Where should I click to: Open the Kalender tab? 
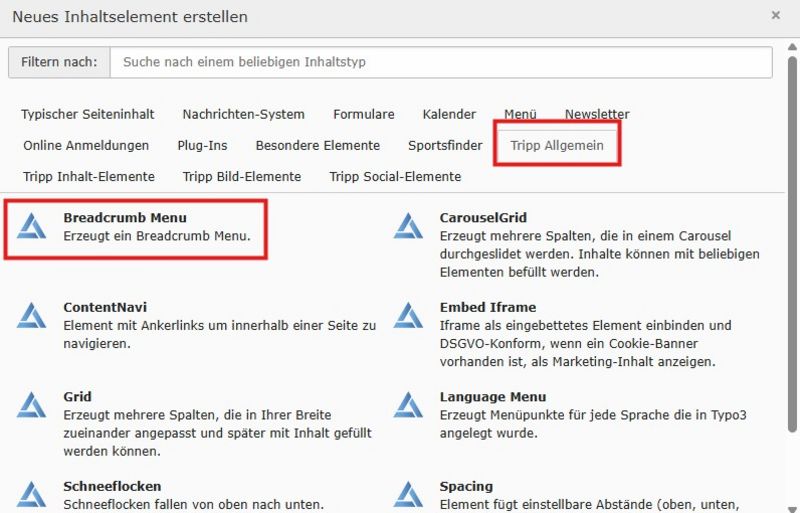[449, 115]
